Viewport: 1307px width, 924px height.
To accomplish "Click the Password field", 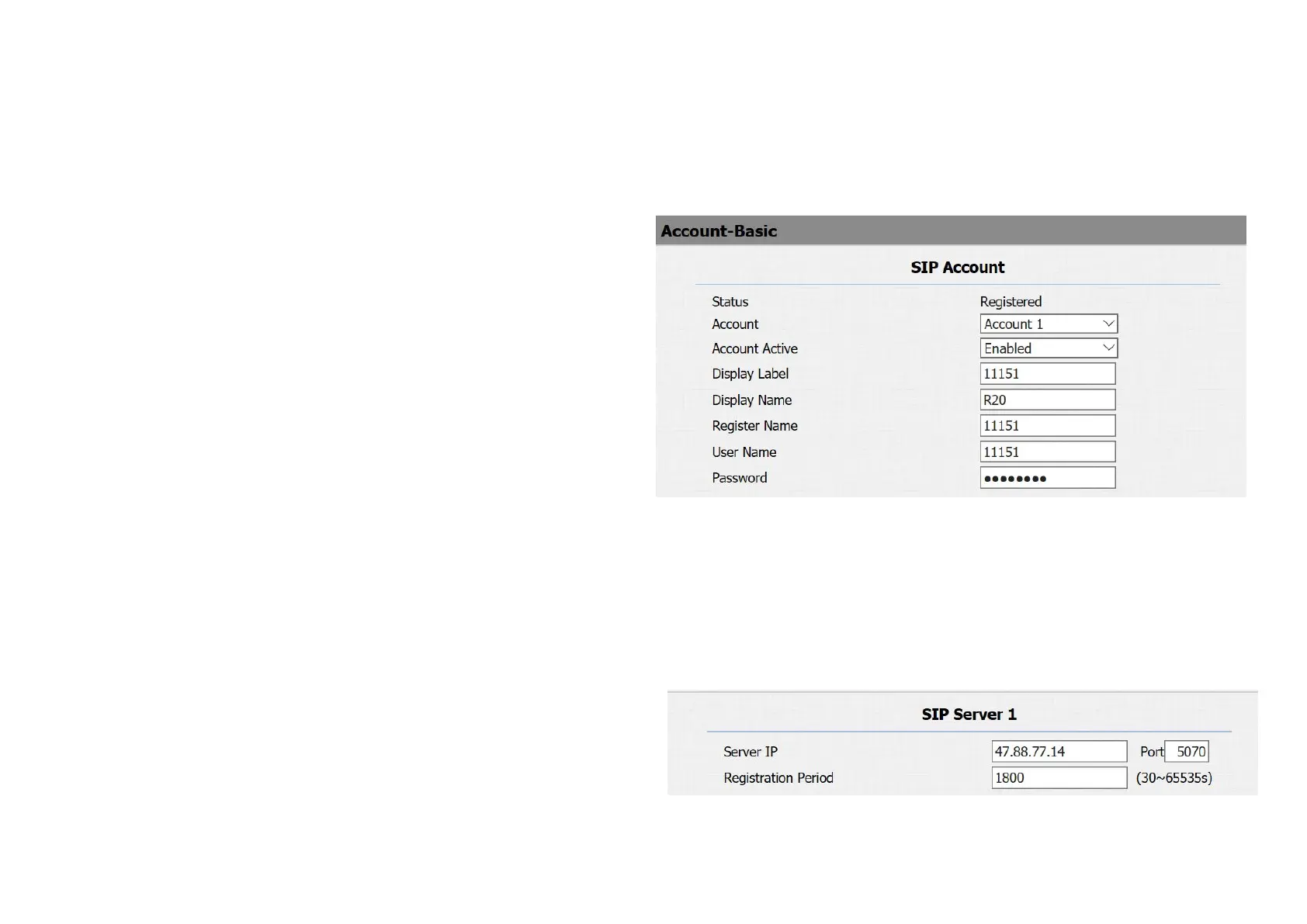I will (1048, 478).
